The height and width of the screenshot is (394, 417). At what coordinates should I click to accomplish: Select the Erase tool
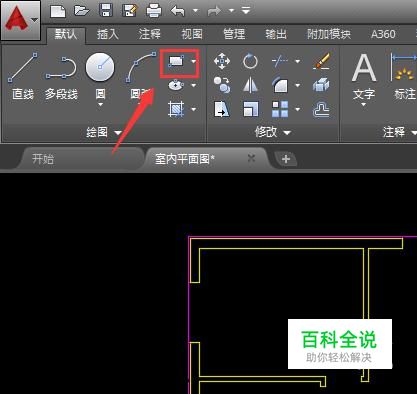coord(322,61)
